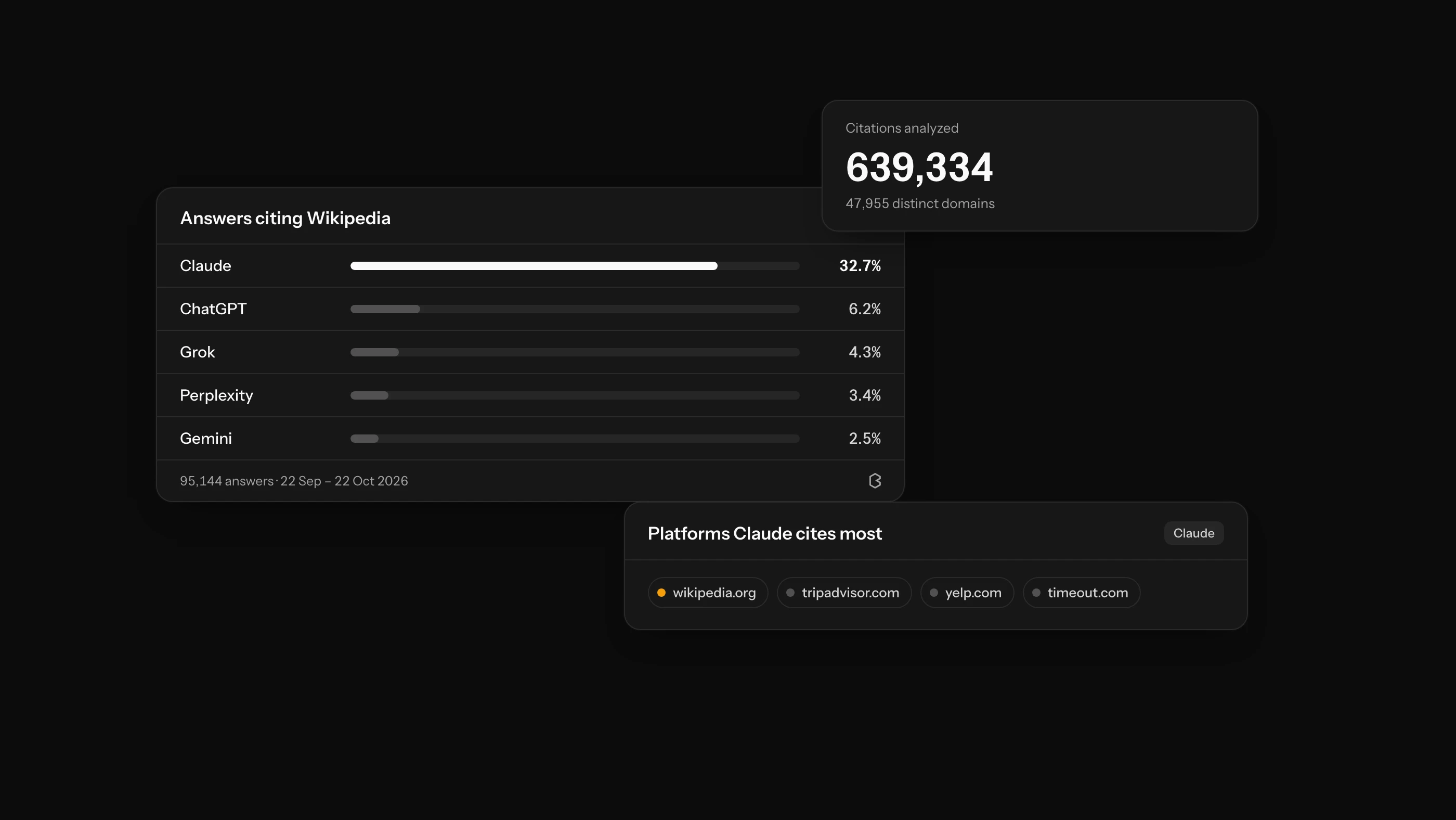Click '47,955 distinct domains' text
Image resolution: width=1456 pixels, height=820 pixels.
(x=919, y=203)
